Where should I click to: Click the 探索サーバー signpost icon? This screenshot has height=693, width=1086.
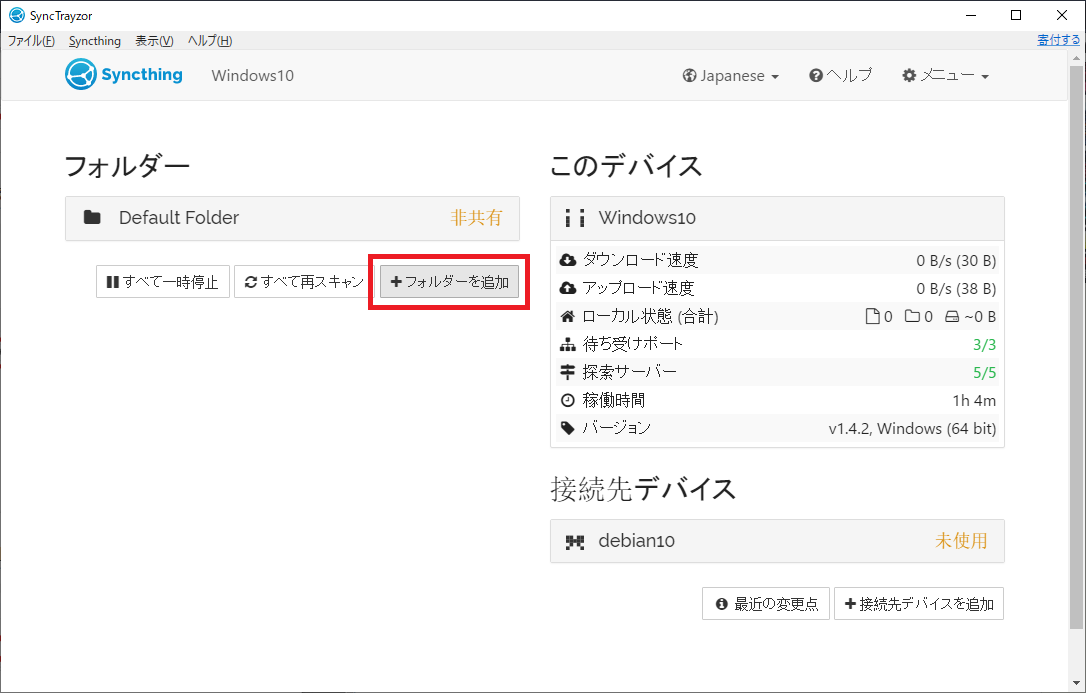[x=567, y=372]
